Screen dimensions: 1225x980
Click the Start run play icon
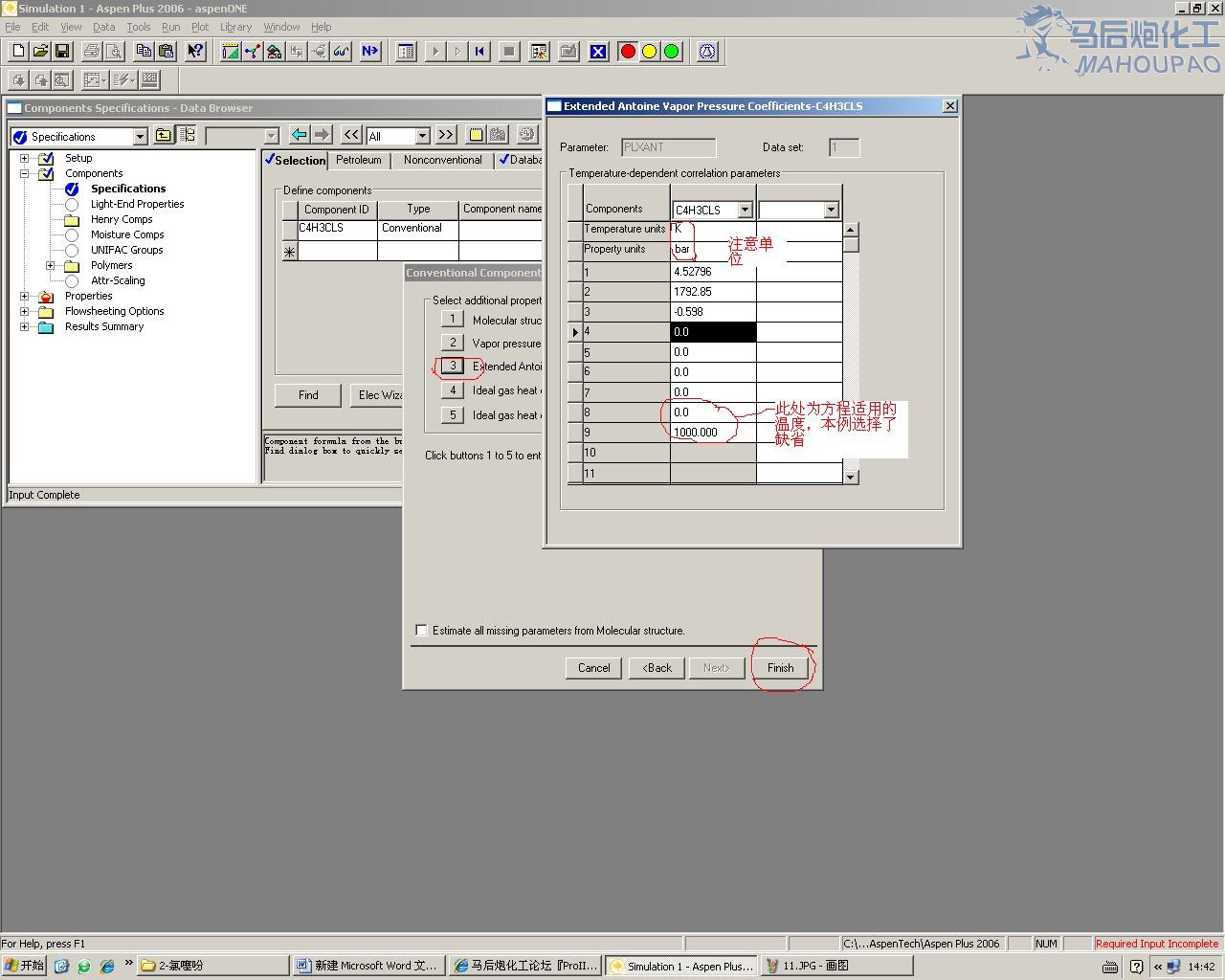pyautogui.click(x=434, y=51)
